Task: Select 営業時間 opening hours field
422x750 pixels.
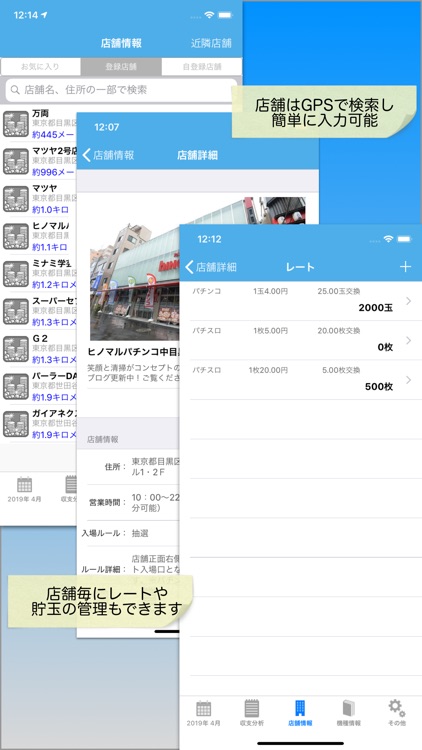Action: [128, 503]
